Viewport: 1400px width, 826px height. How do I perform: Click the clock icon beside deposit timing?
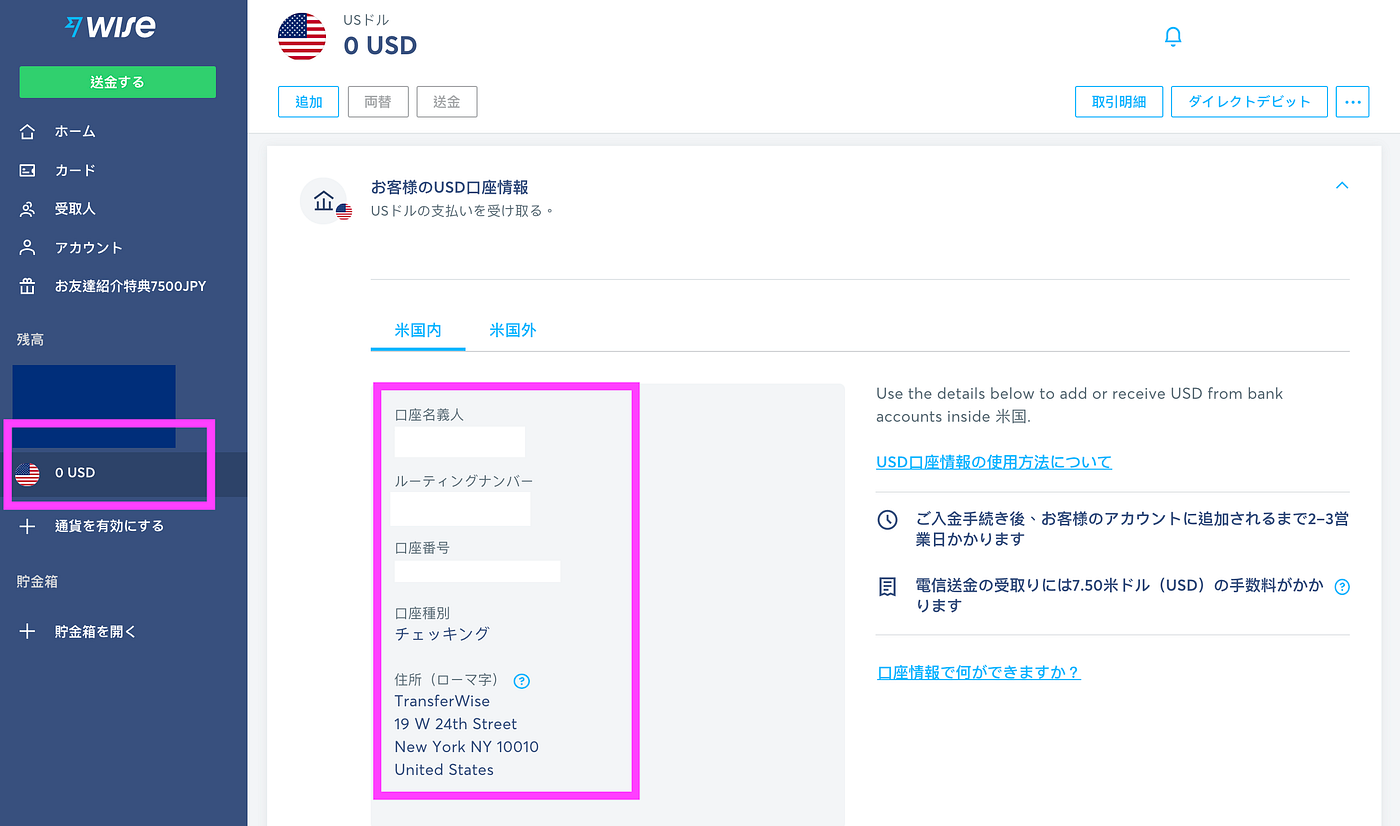pyautogui.click(x=887, y=520)
